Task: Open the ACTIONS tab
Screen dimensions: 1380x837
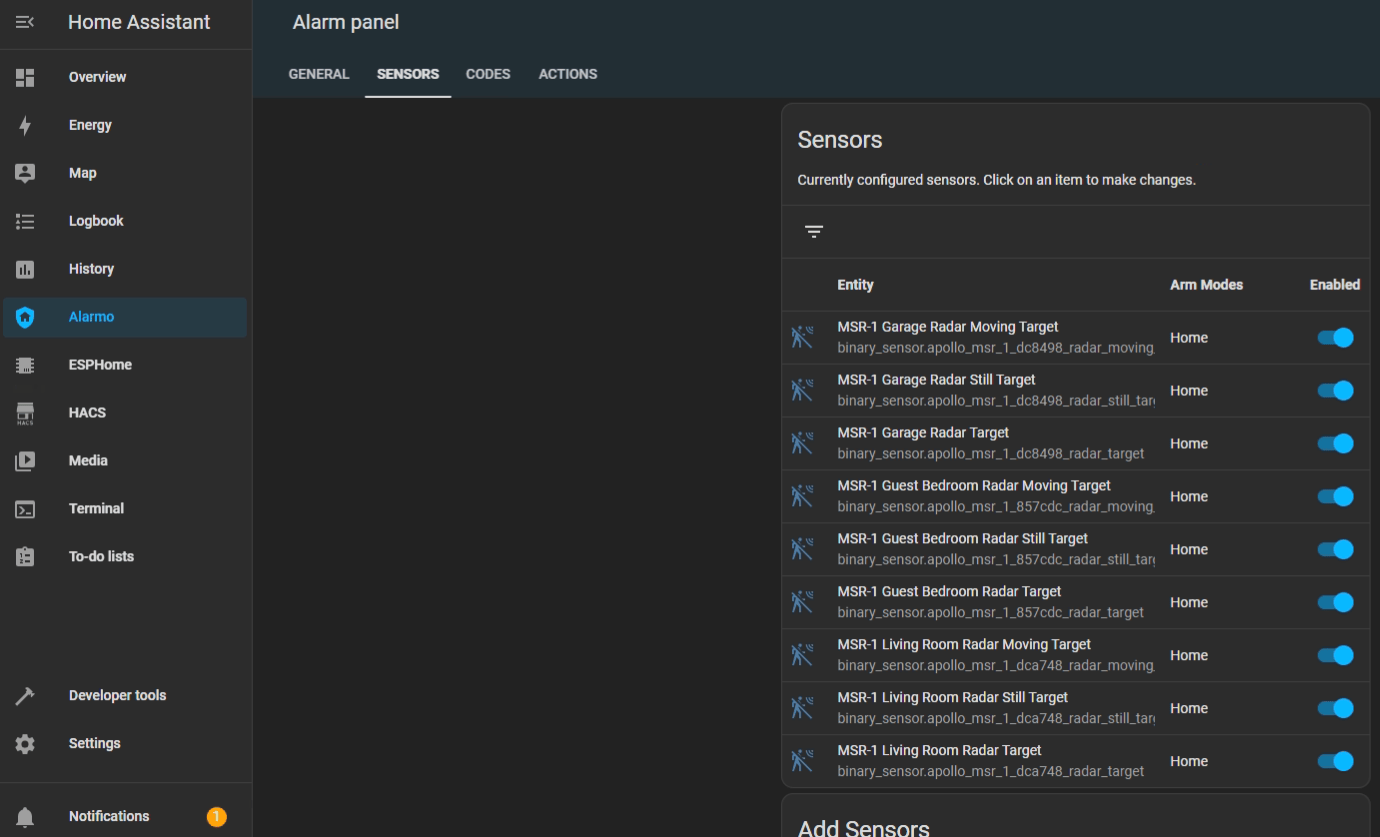Action: point(568,74)
